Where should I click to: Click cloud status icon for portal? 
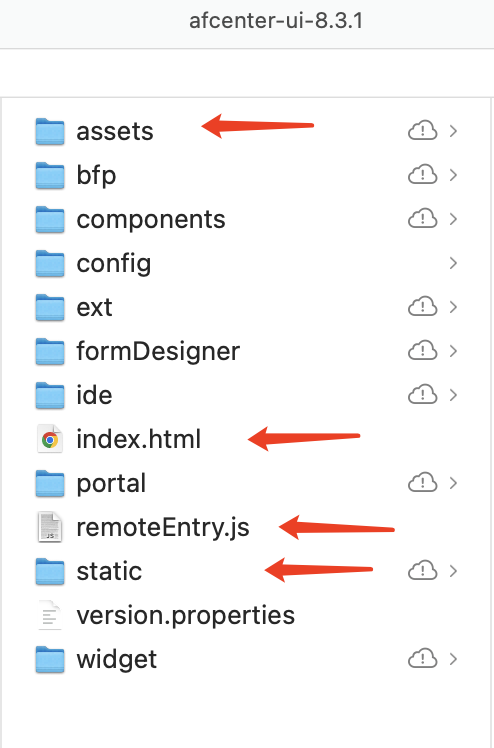point(422,483)
